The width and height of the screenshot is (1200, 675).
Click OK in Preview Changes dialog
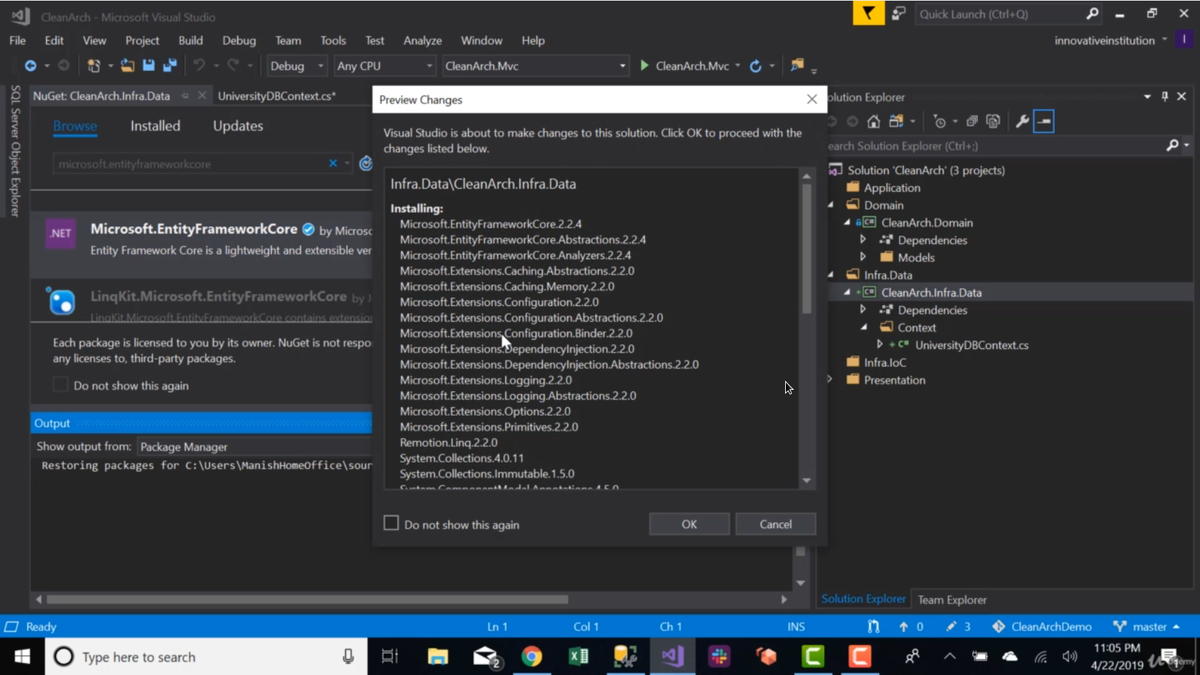pos(689,524)
